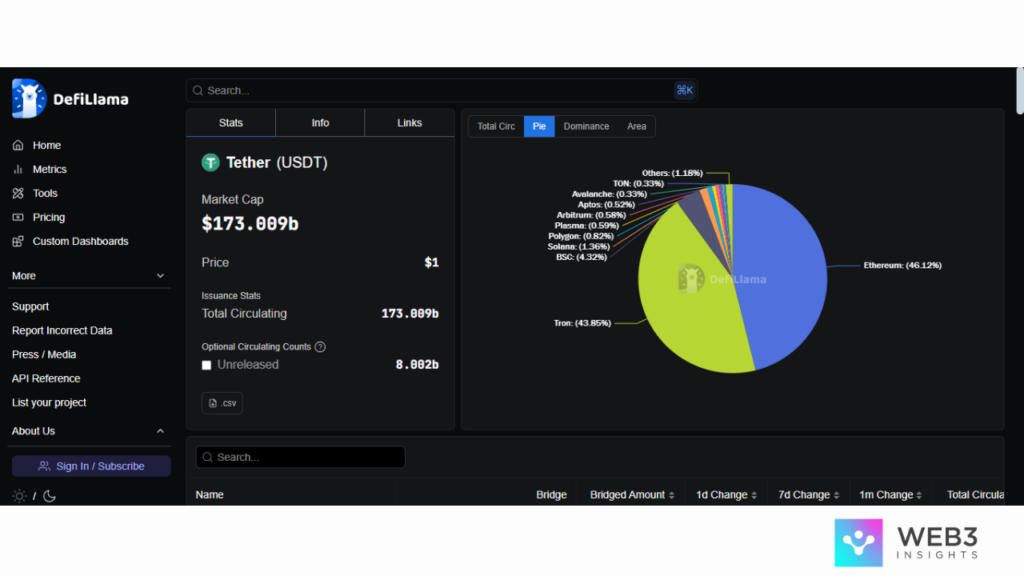The width and height of the screenshot is (1024, 576).
Task: Switch to the Info tab
Action: pos(320,123)
